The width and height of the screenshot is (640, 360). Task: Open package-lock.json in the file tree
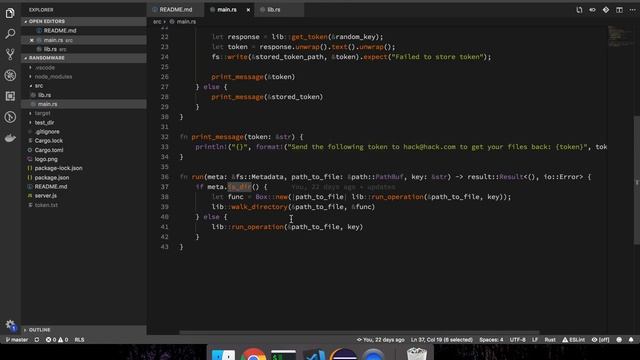point(84,168)
